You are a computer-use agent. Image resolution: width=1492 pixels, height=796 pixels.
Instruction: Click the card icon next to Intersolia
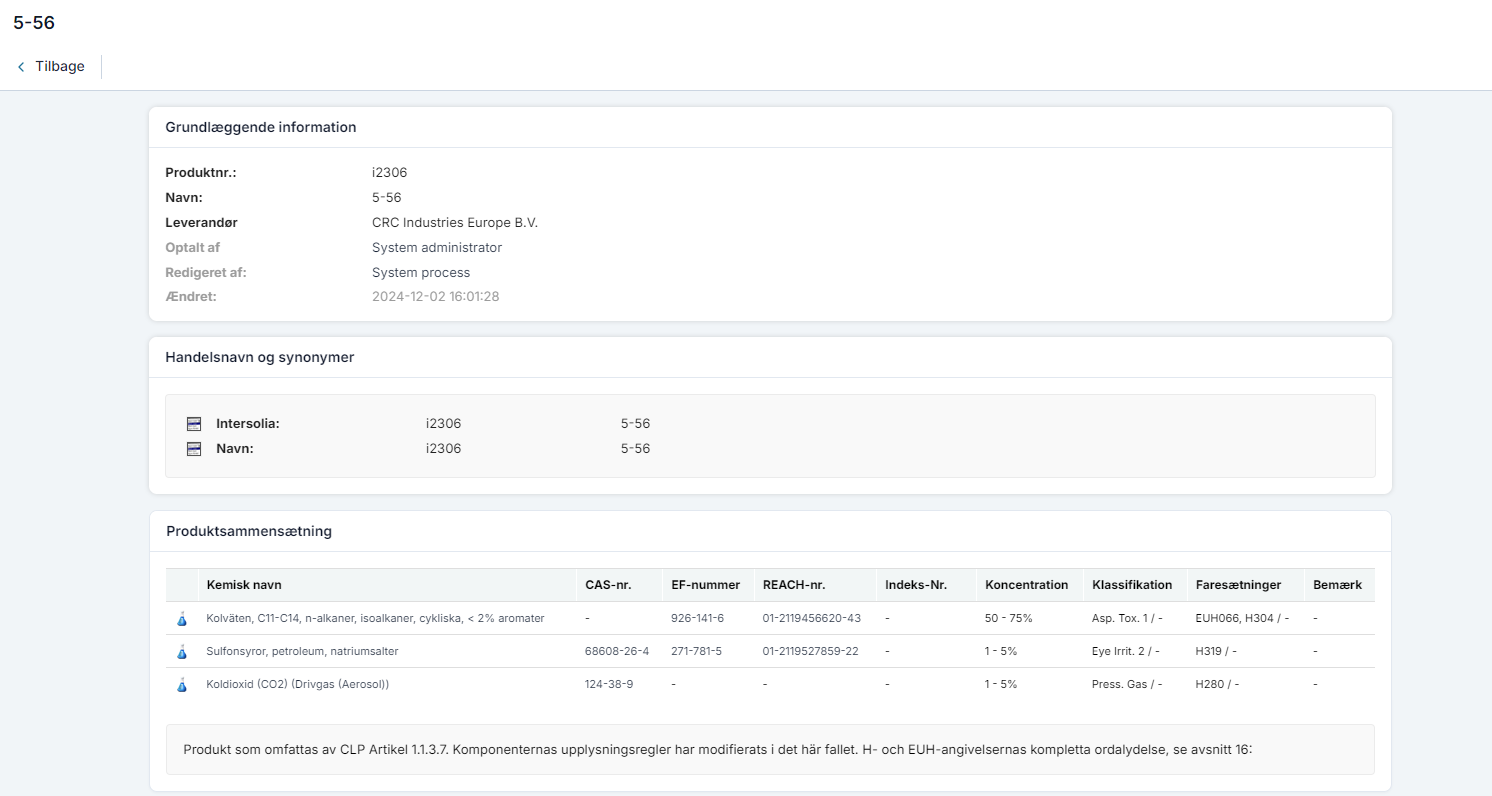(x=194, y=424)
